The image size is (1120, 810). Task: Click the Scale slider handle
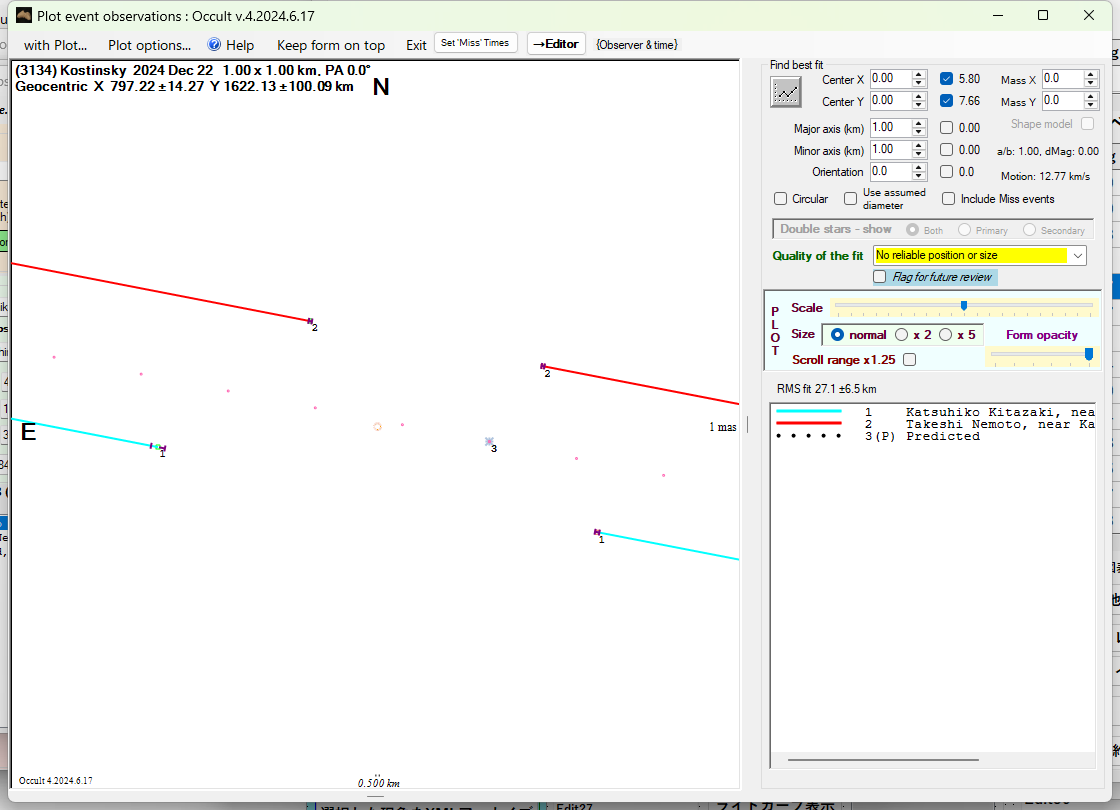click(x=963, y=306)
